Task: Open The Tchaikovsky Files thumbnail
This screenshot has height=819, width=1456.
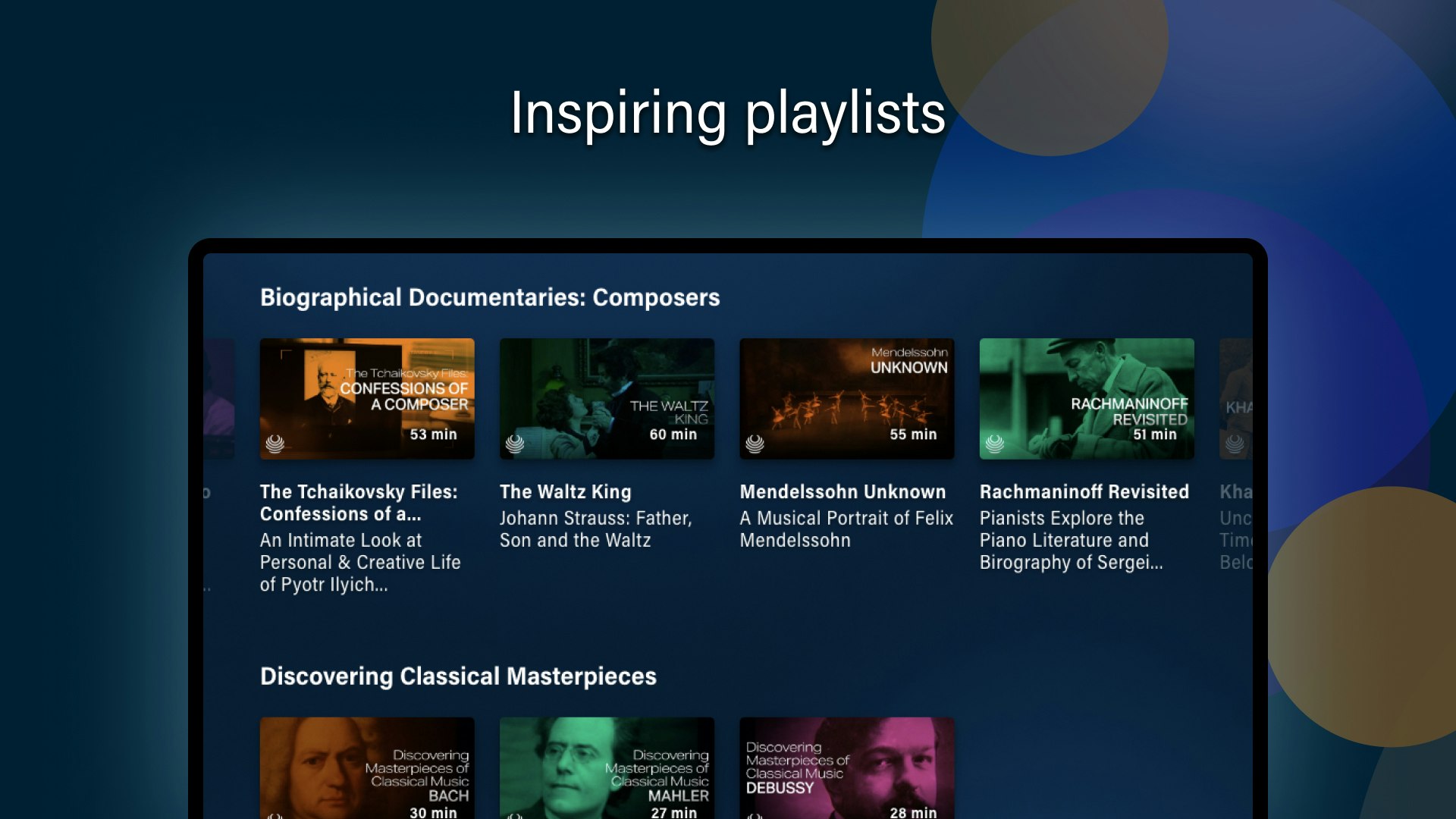Action: pyautogui.click(x=367, y=399)
